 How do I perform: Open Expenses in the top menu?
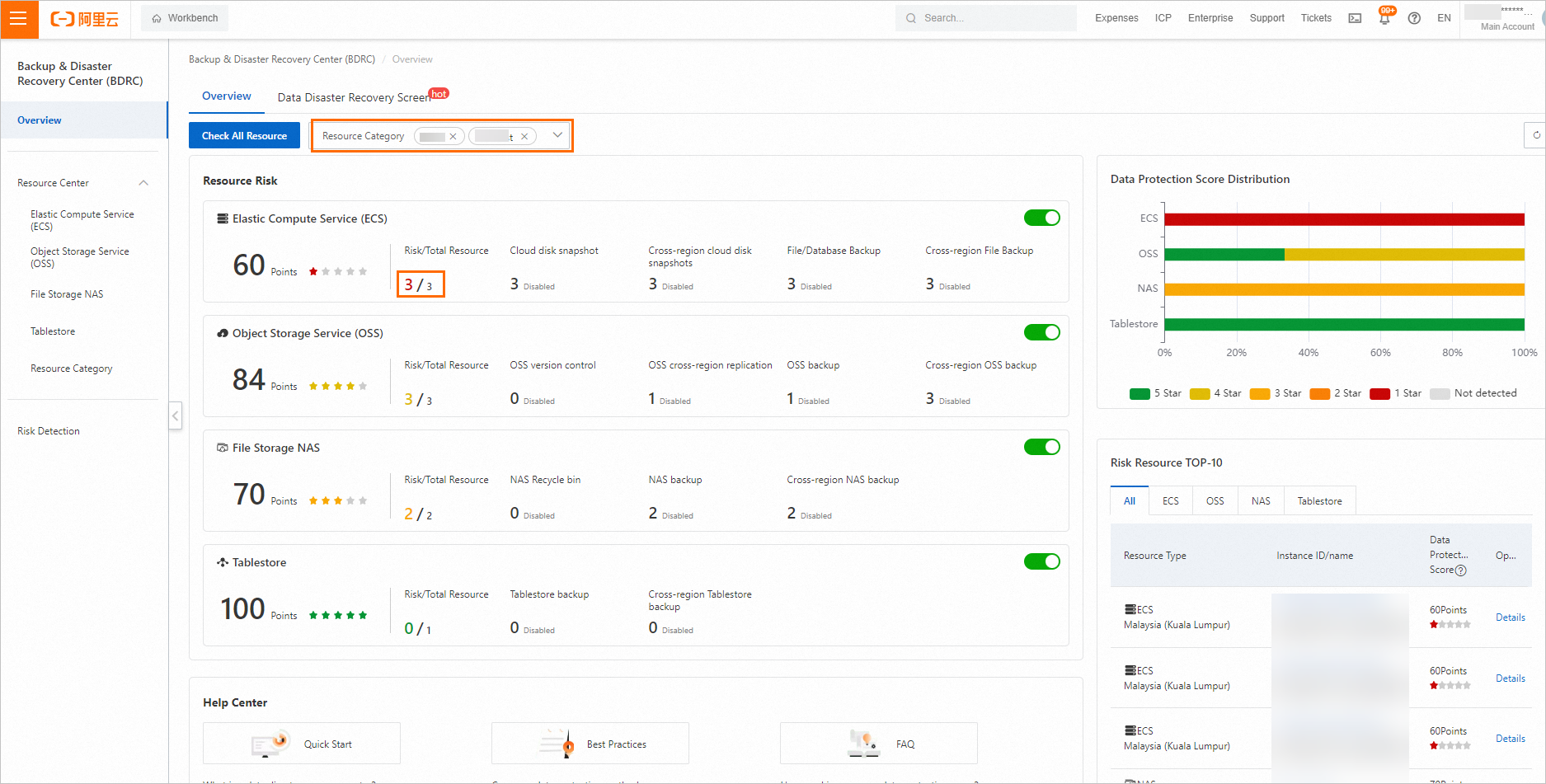(1116, 18)
